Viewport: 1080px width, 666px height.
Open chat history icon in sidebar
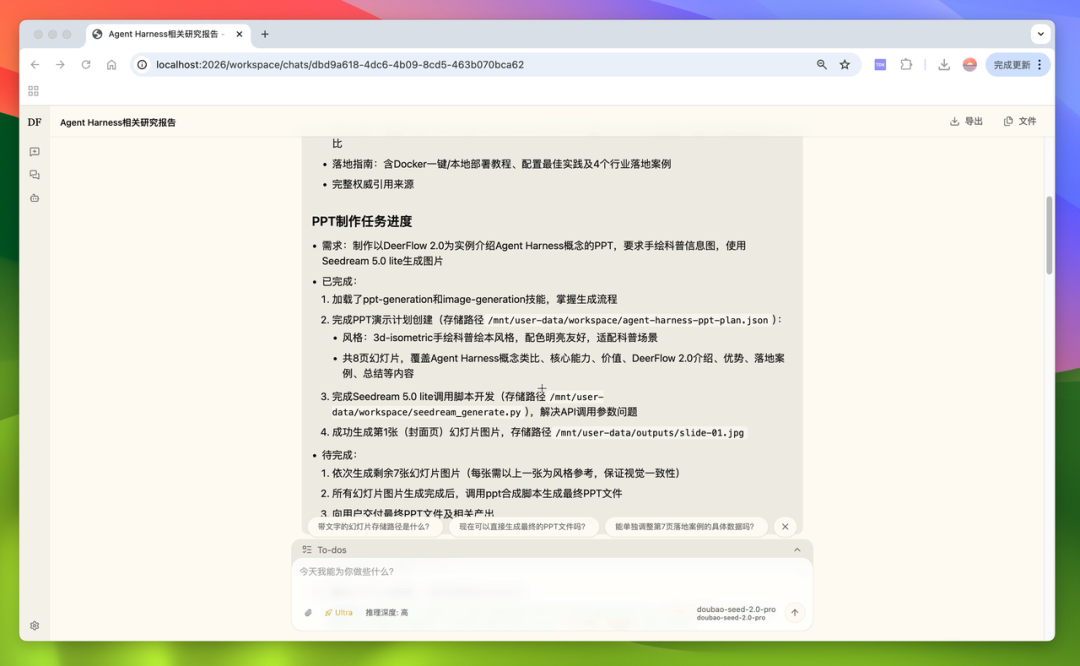point(34,175)
